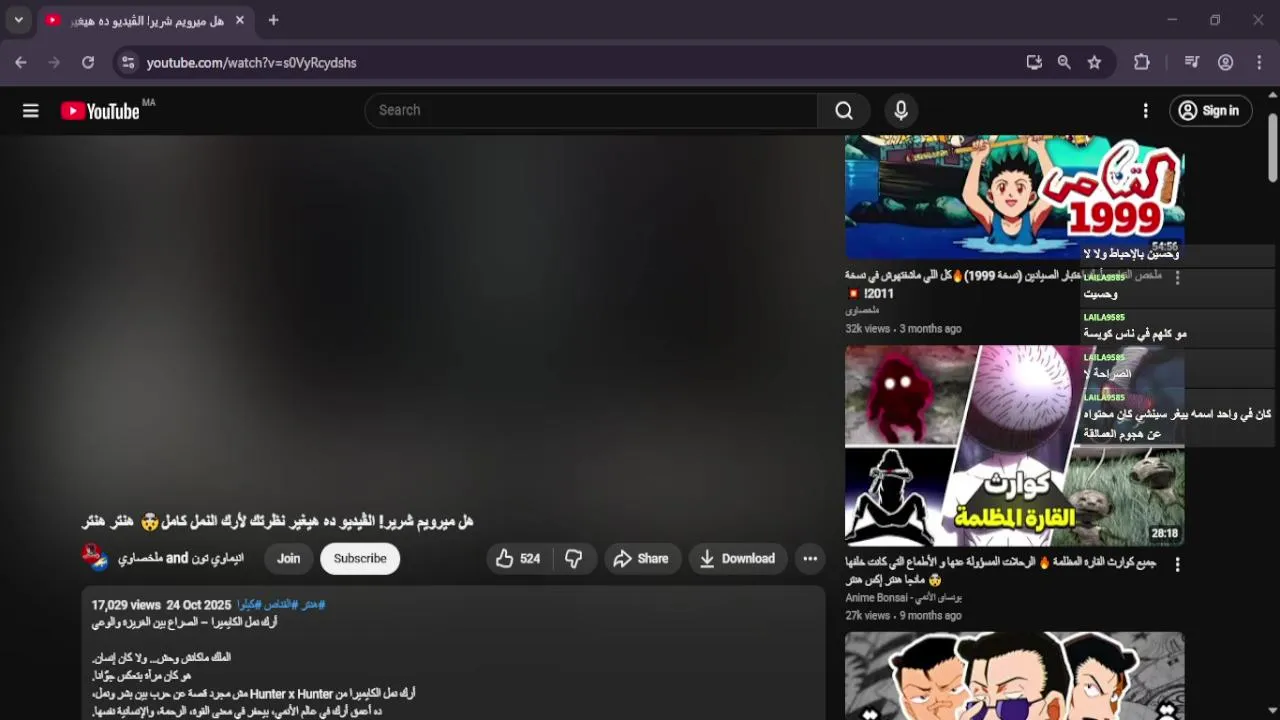Open Chrome three-dot menu
Viewport: 1280px width, 720px height.
[x=1260, y=62]
